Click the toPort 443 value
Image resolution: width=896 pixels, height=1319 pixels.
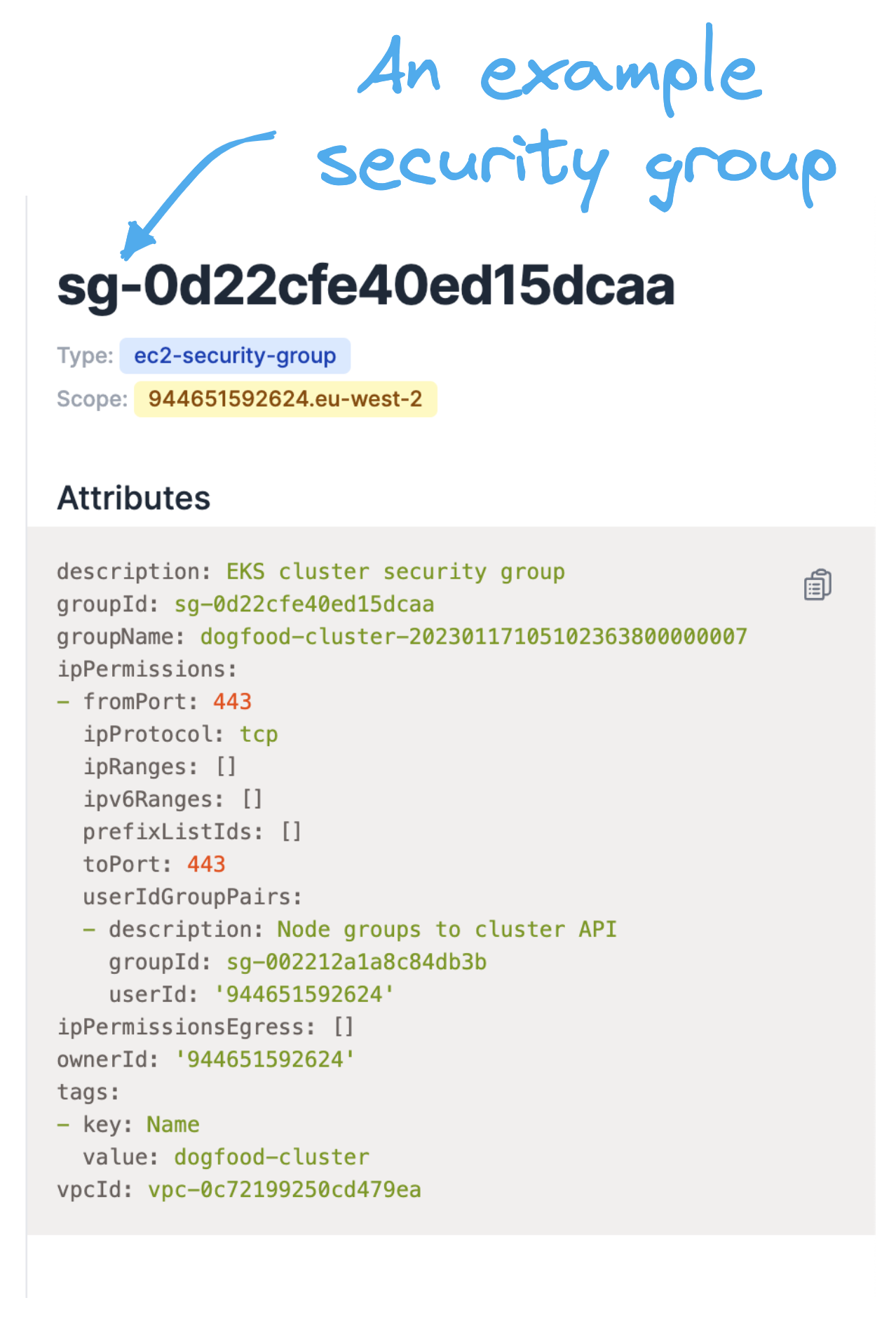pyautogui.click(x=206, y=865)
